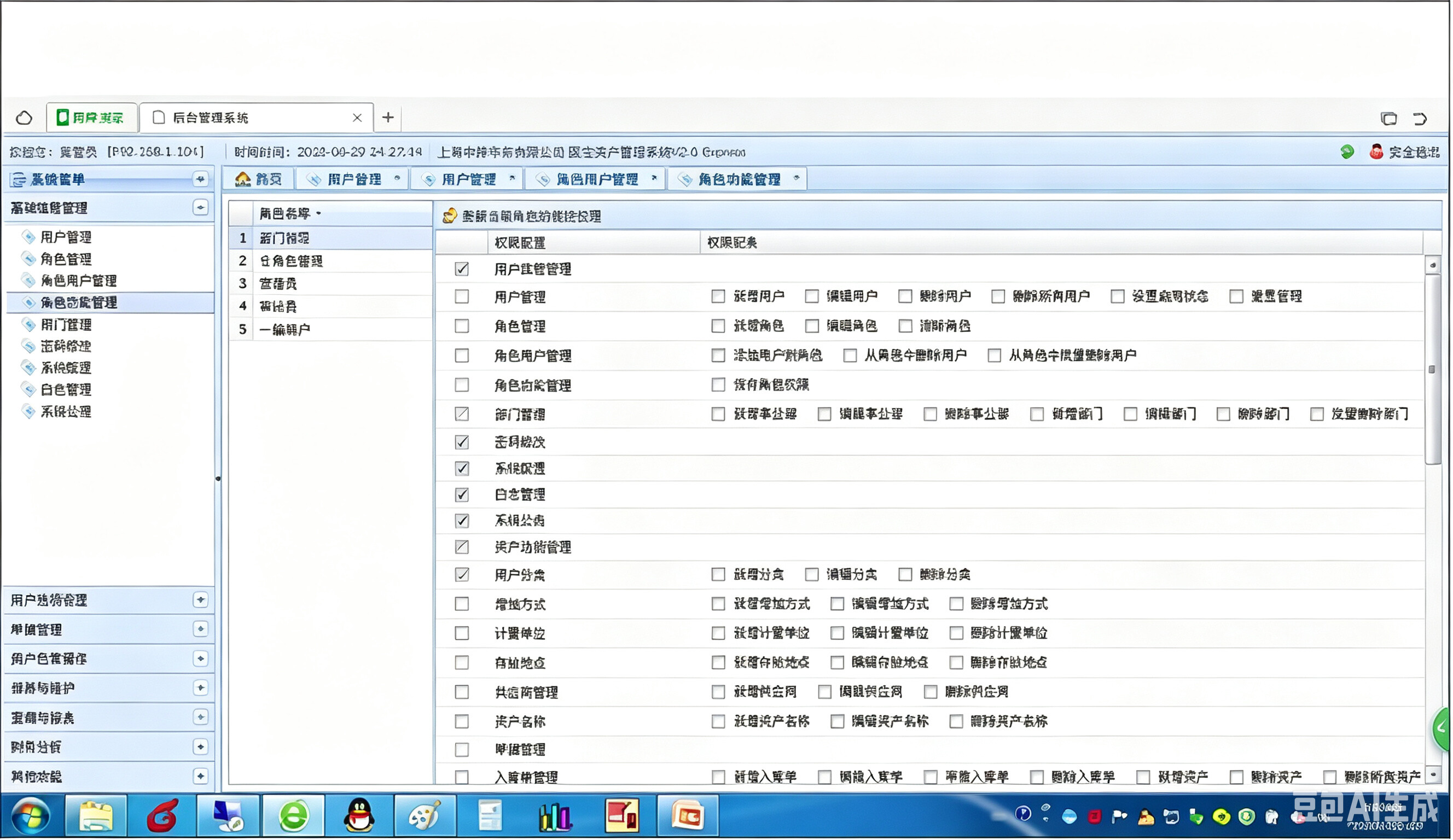Close the 后台管理系统 browser tab
1453x840 pixels.
coord(357,118)
